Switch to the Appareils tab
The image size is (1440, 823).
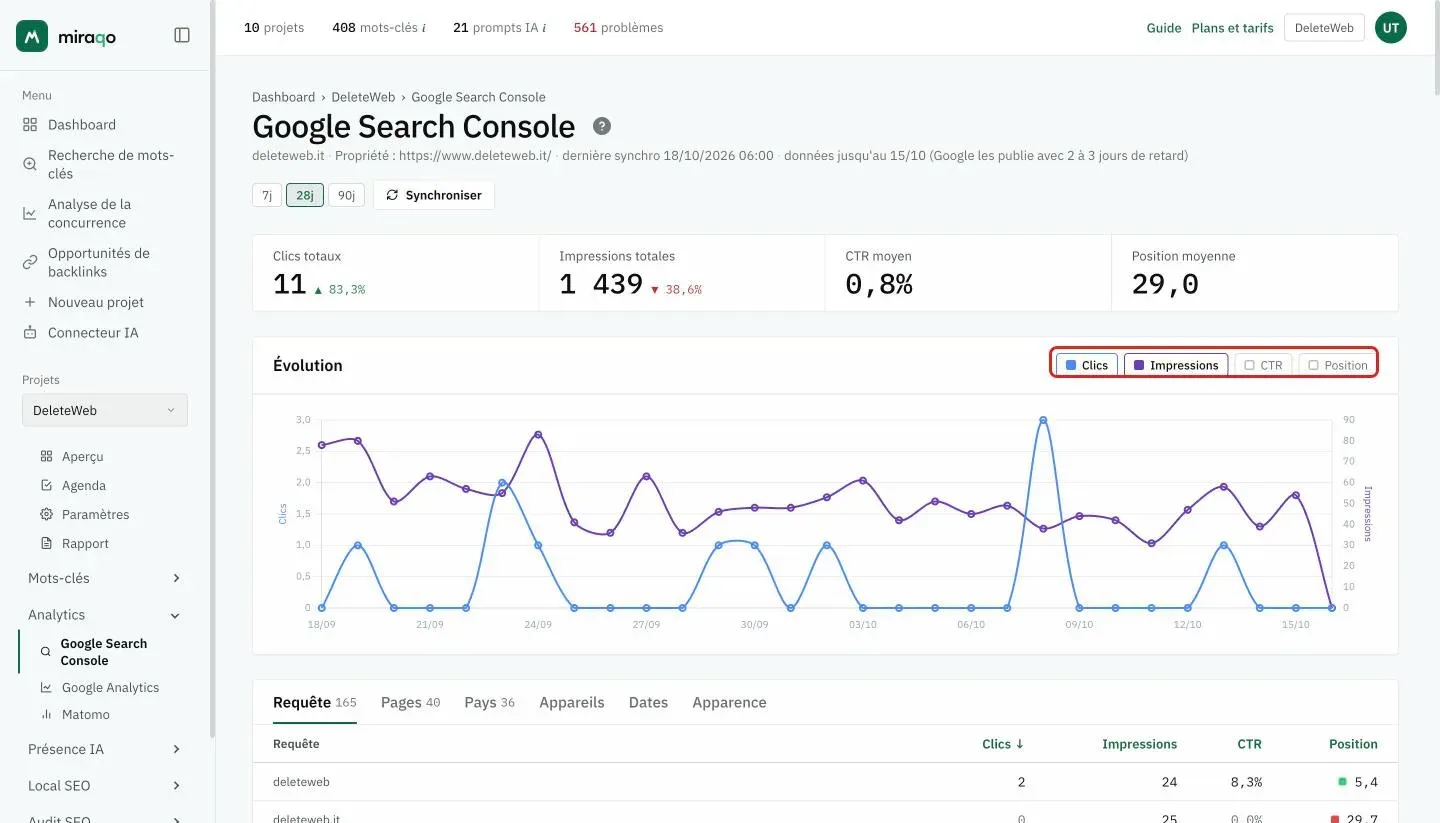[x=572, y=702]
